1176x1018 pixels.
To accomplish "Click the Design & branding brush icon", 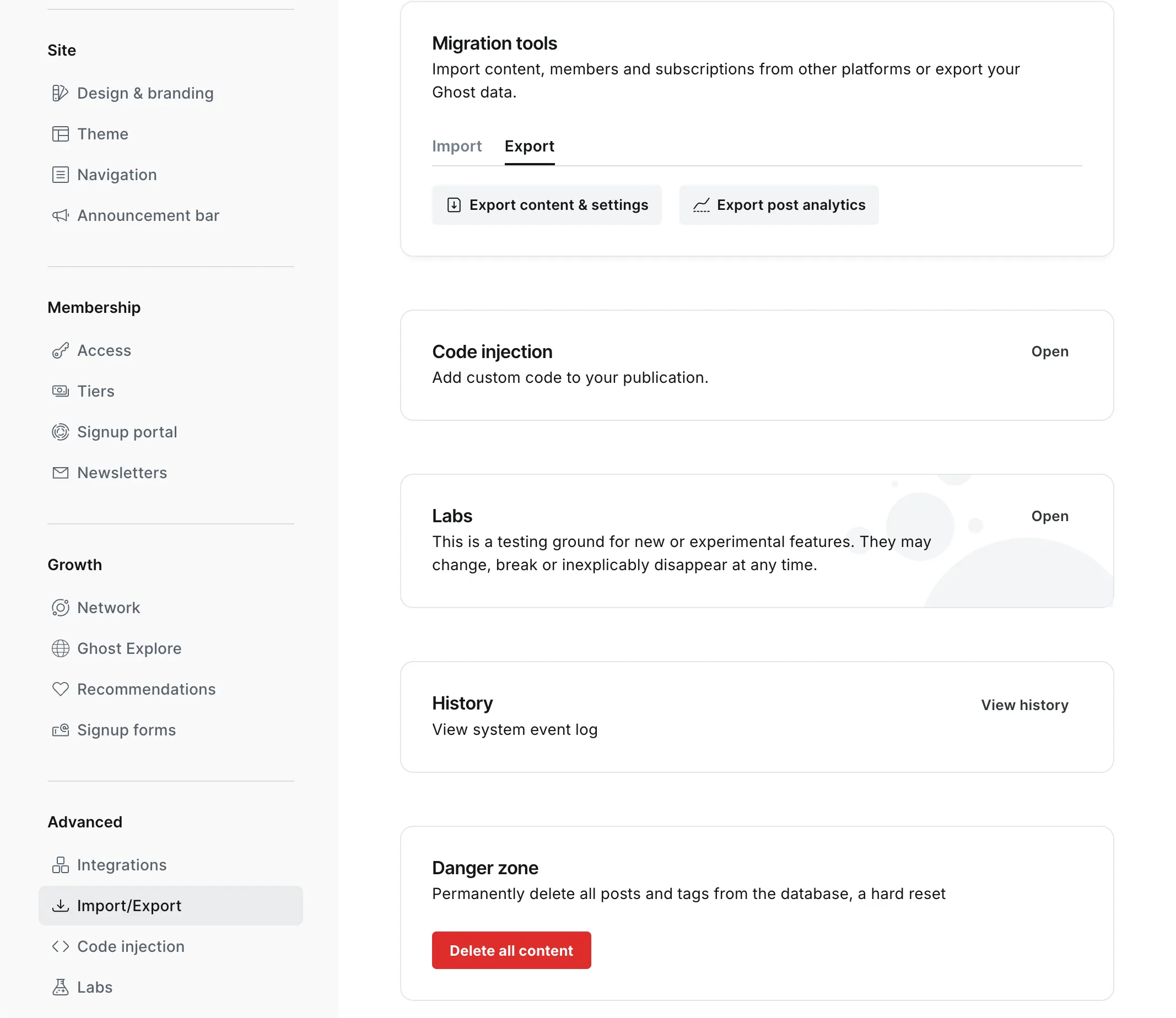I will (x=60, y=93).
